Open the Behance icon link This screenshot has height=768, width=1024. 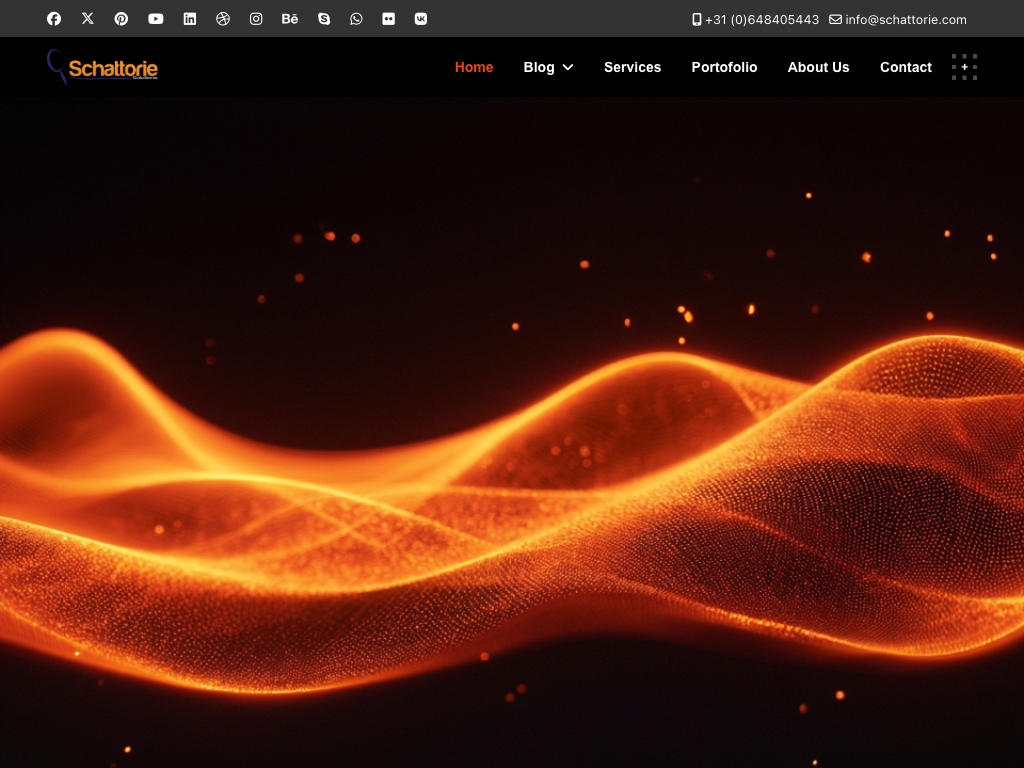tap(290, 19)
